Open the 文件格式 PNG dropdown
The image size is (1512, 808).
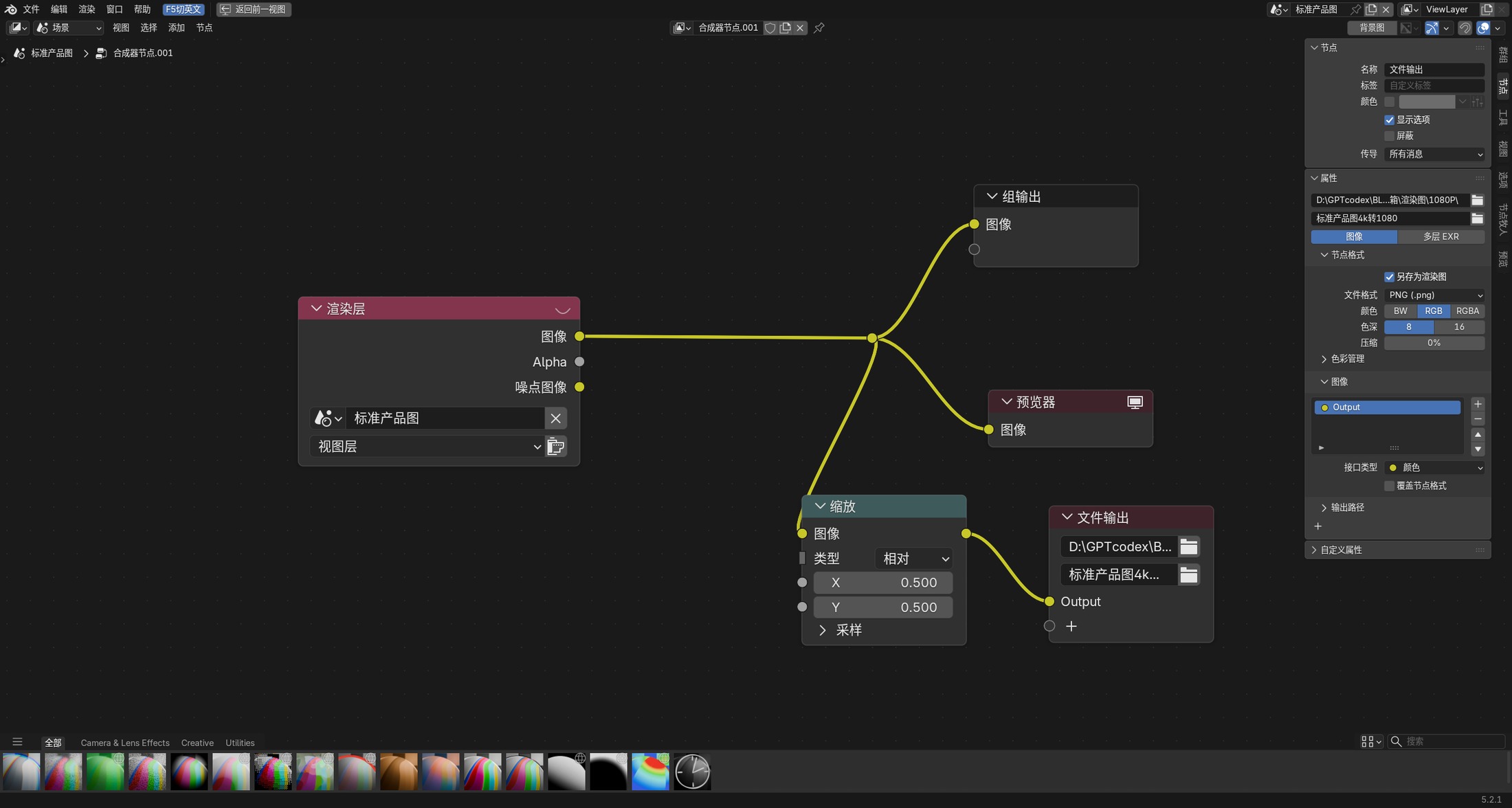click(1434, 295)
